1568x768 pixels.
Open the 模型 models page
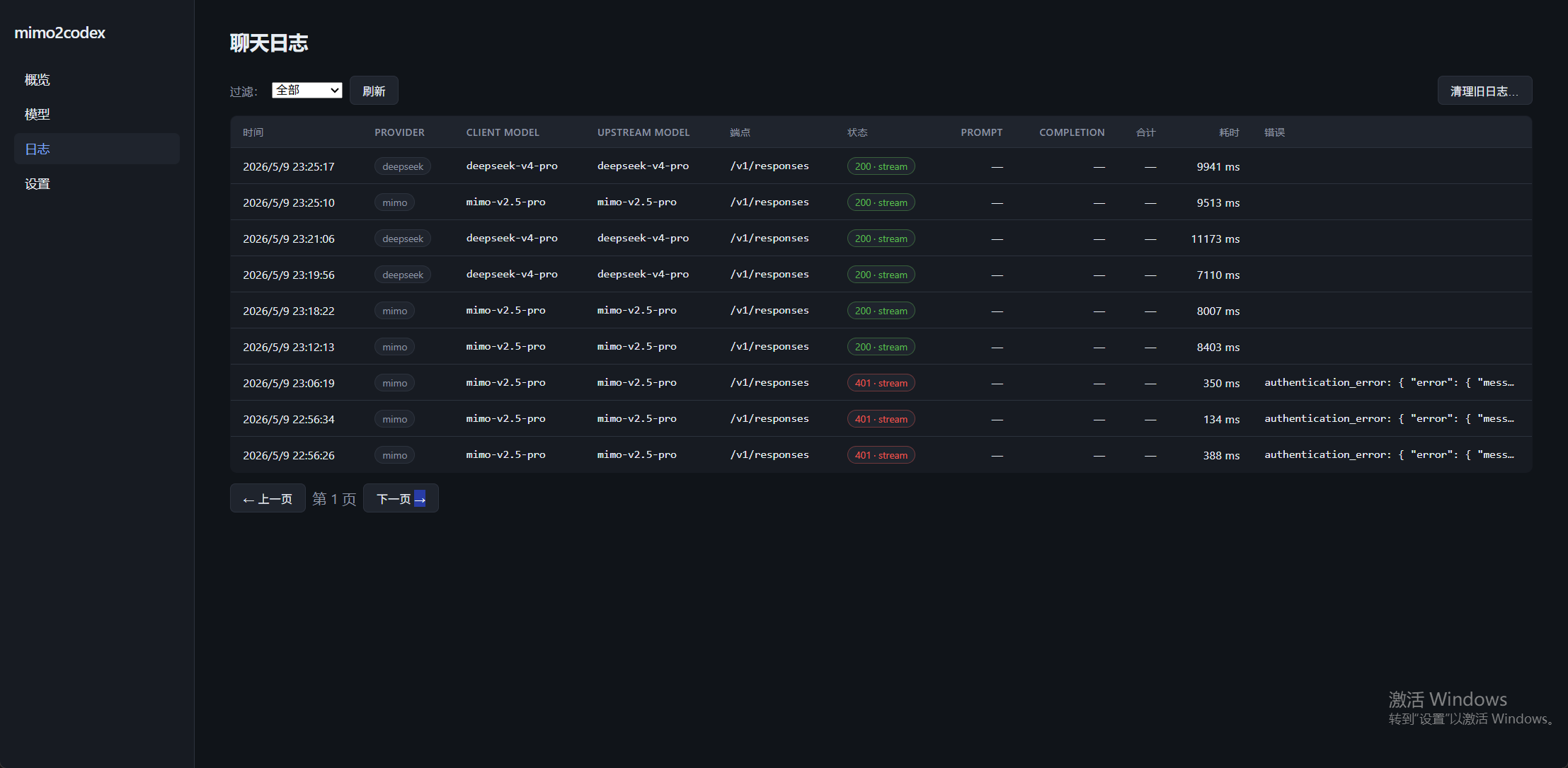(x=97, y=114)
